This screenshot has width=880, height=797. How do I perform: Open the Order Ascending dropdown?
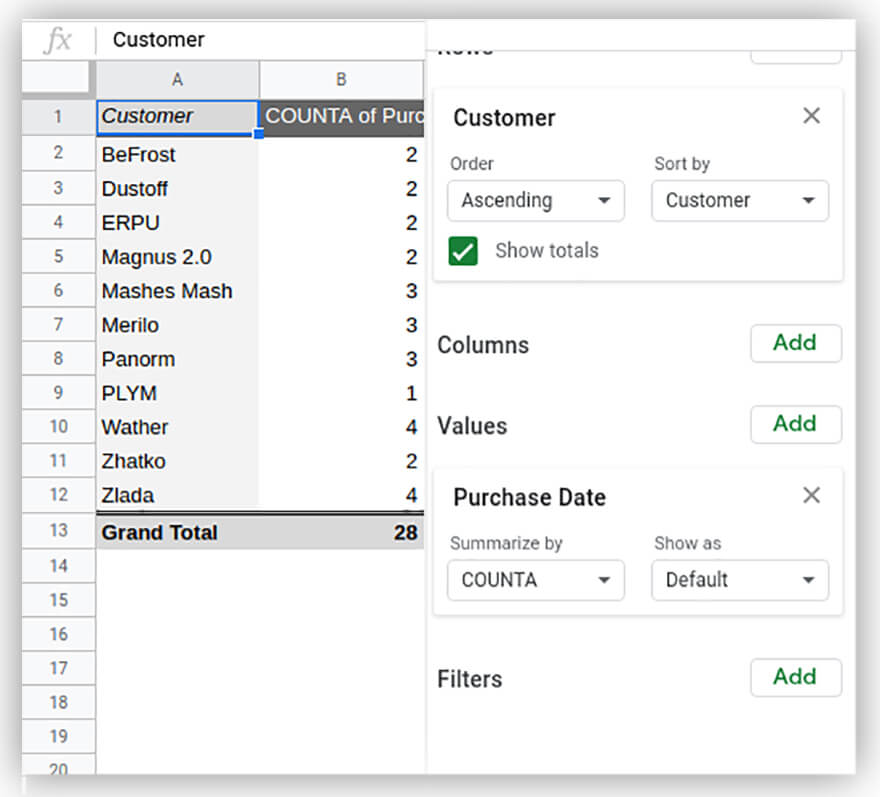535,201
